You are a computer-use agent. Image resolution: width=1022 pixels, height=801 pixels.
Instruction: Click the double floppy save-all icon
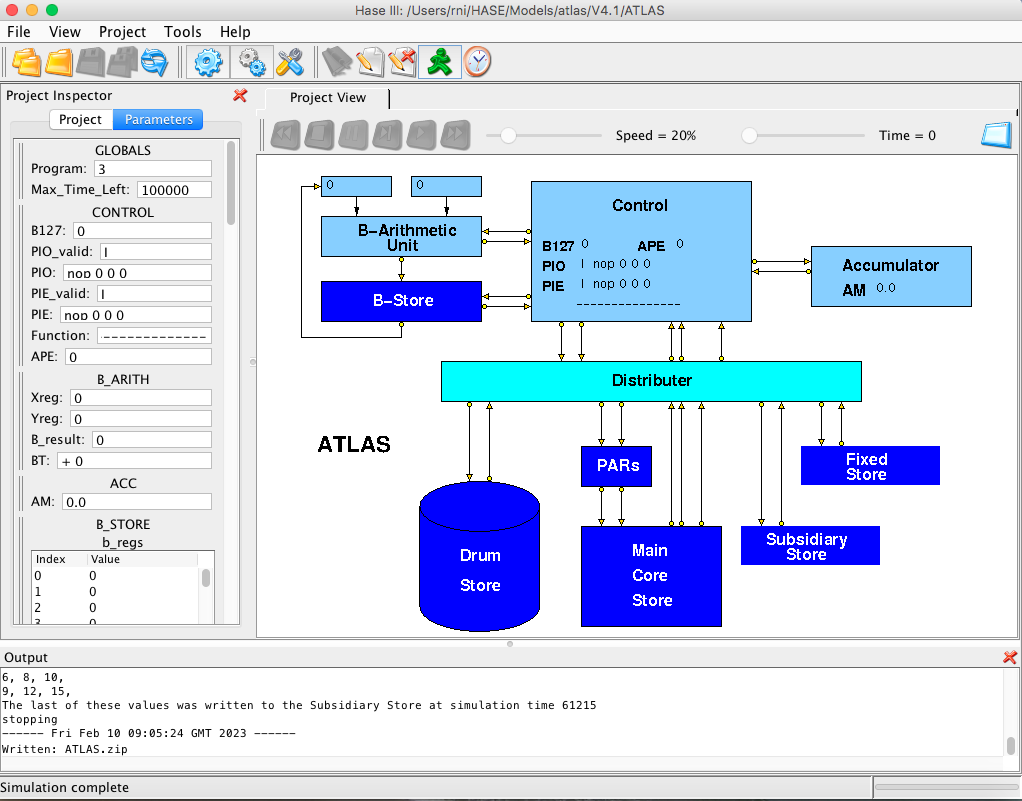[x=123, y=63]
